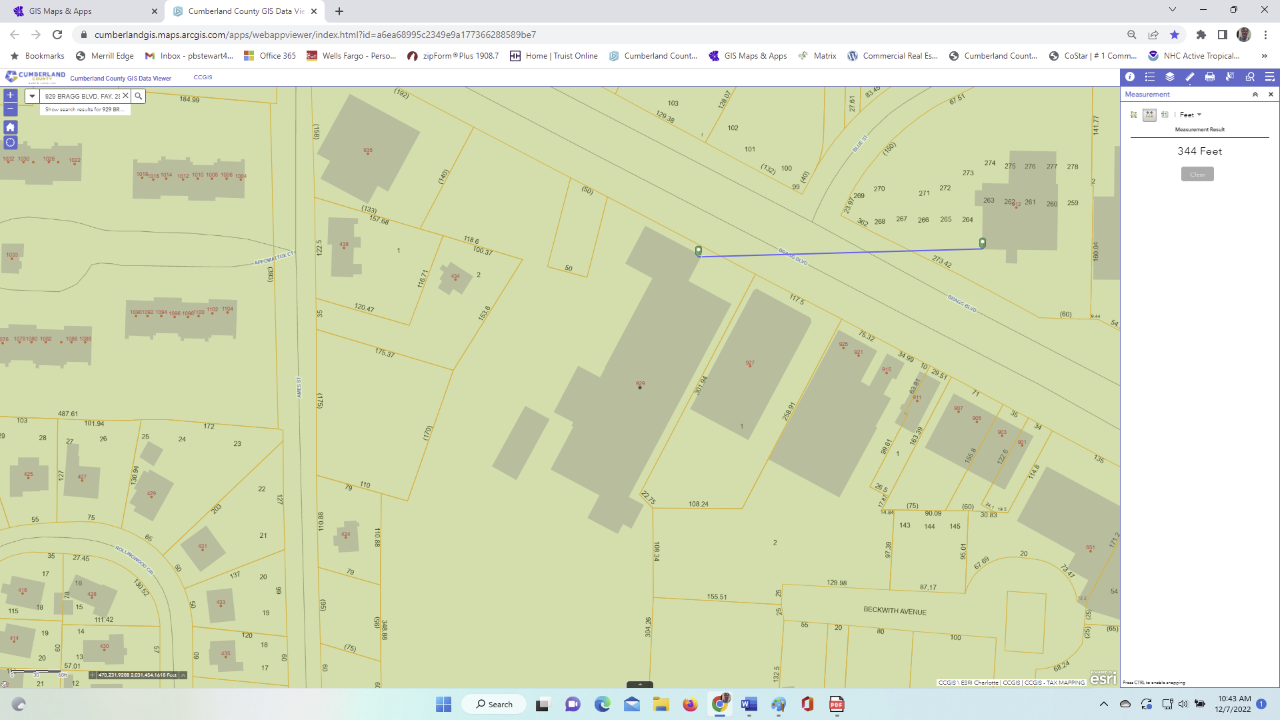The height and width of the screenshot is (720, 1280).
Task: Expand the search source dropdown arrow
Action: [32, 96]
